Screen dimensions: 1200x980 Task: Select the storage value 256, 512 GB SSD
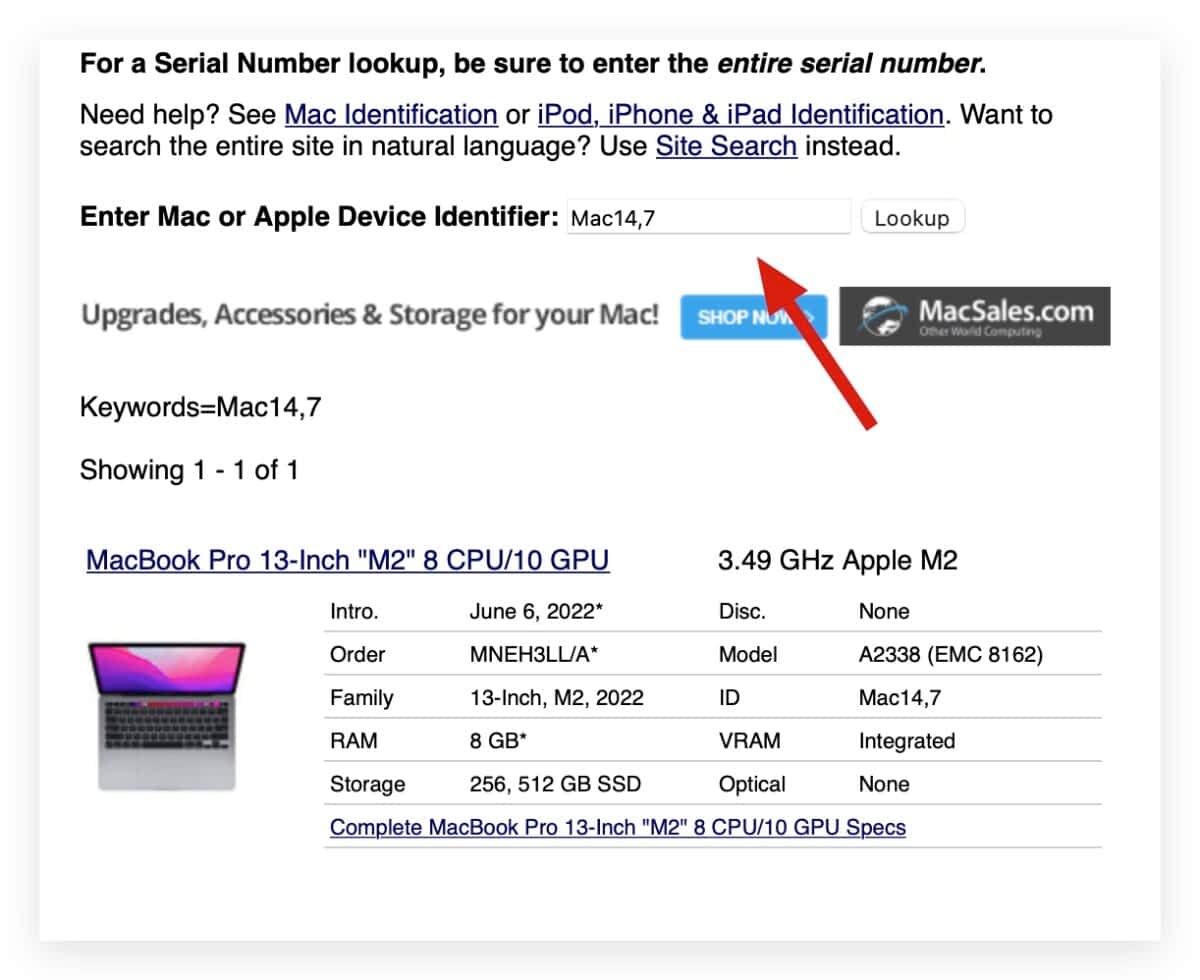click(555, 784)
